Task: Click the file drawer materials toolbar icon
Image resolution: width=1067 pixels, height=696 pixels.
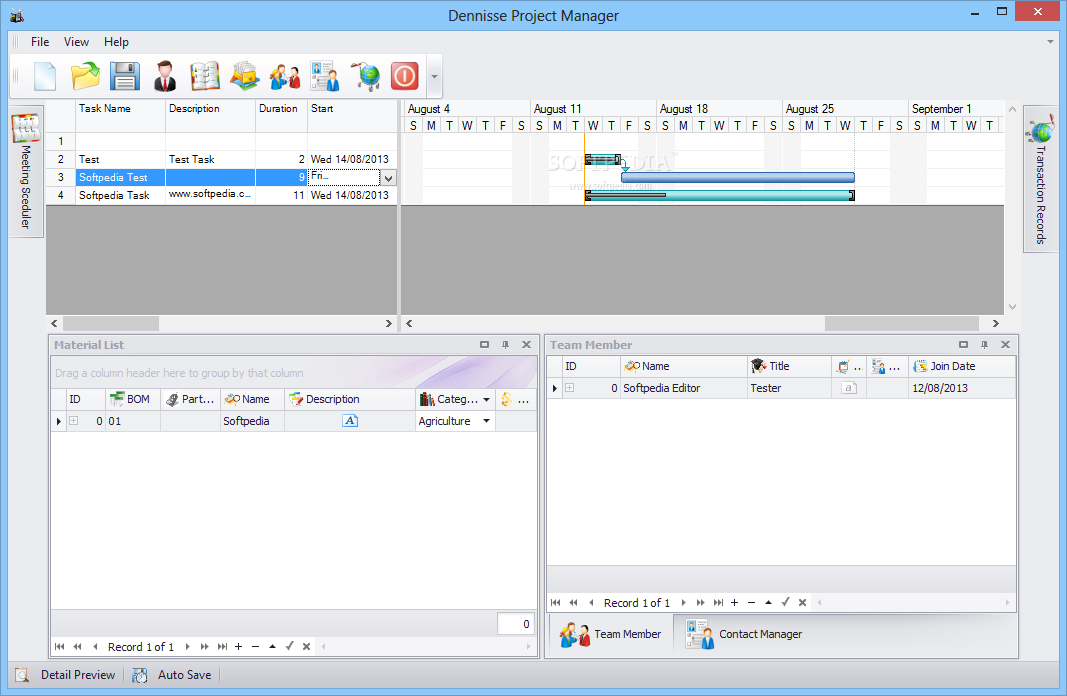Action: pyautogui.click(x=244, y=76)
